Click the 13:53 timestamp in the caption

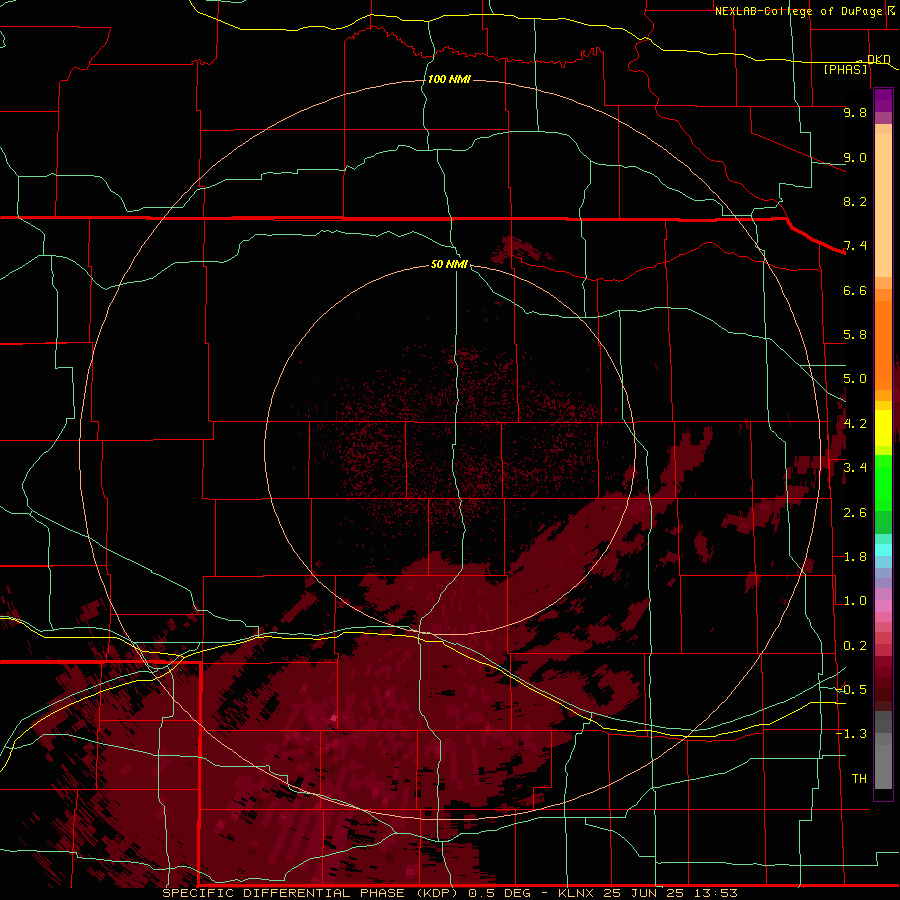click(715, 893)
